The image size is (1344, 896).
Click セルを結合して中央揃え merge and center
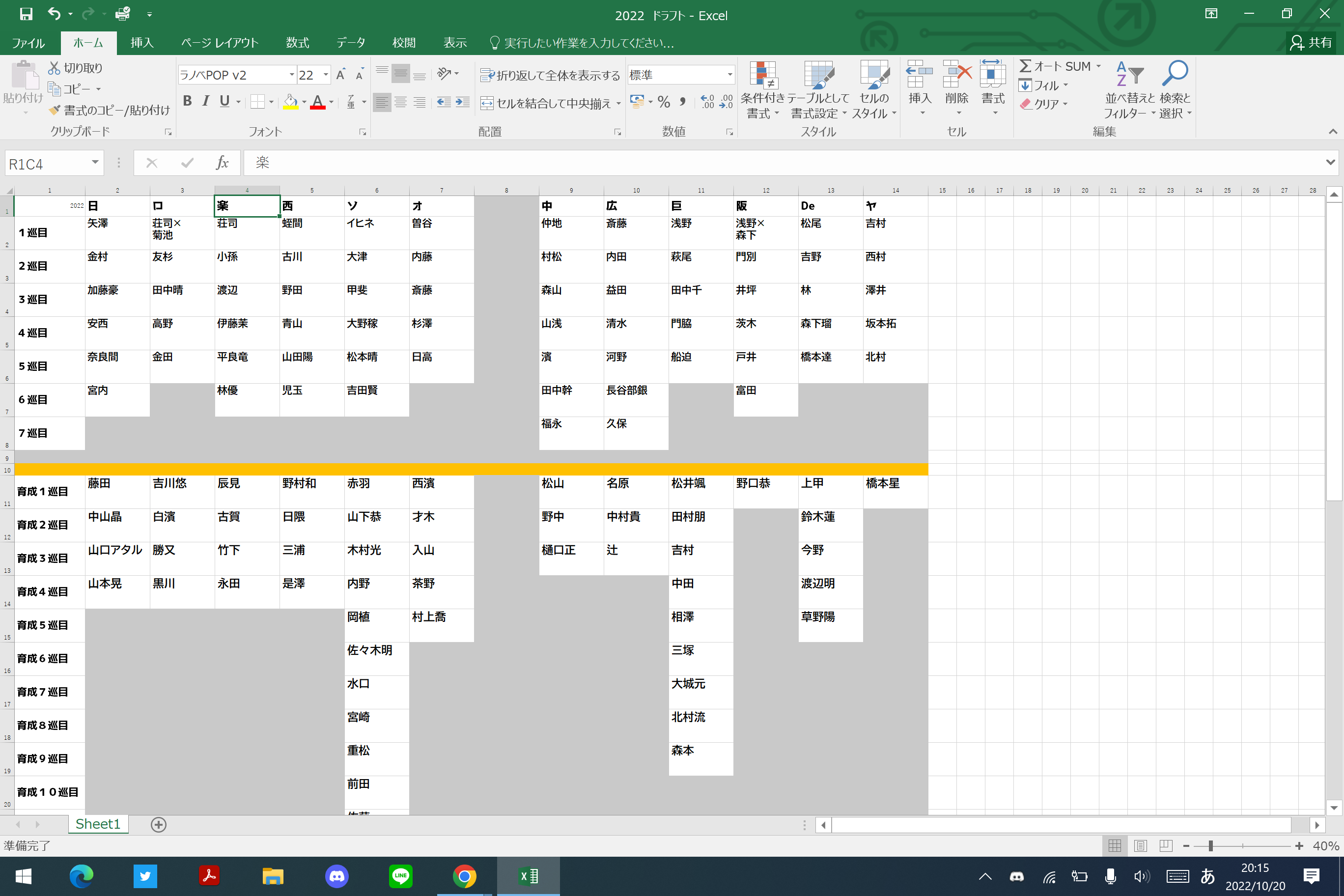pos(546,103)
